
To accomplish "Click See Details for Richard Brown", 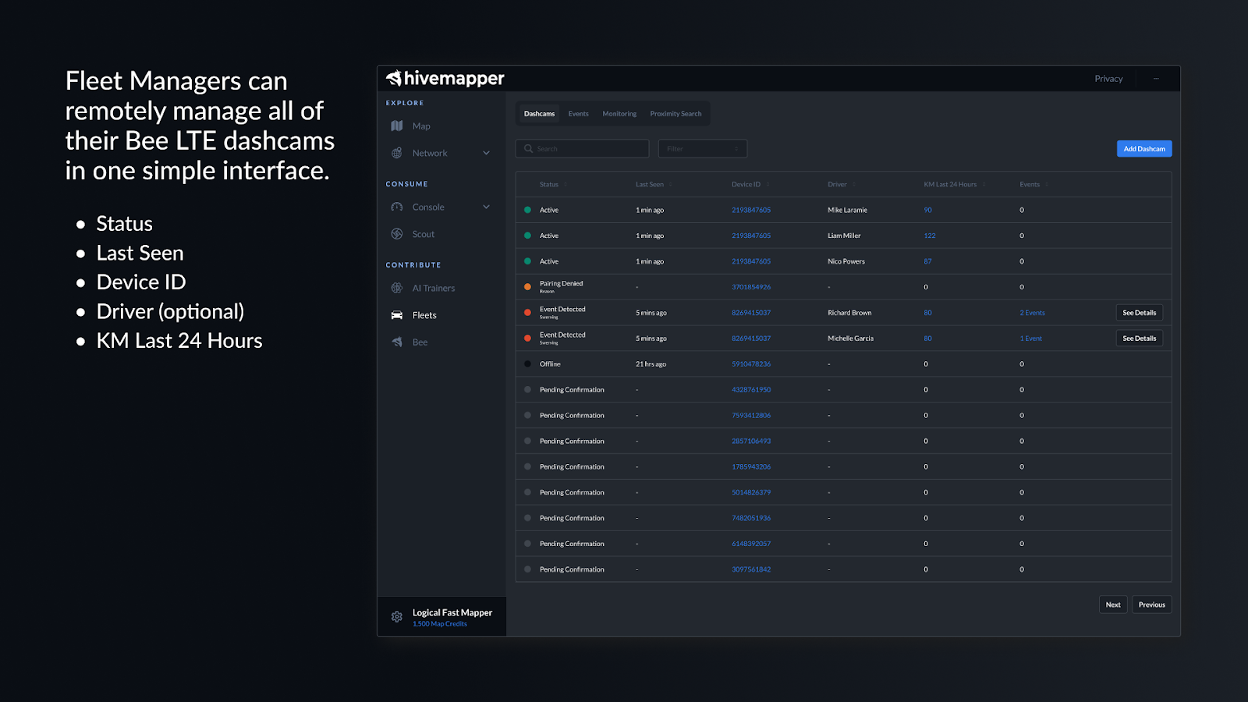I will [x=1139, y=313].
